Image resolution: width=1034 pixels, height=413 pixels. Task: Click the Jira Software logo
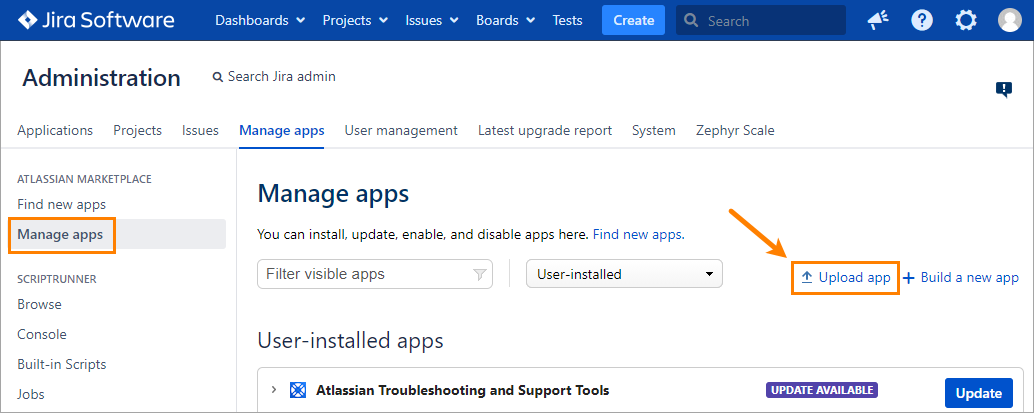(x=96, y=20)
